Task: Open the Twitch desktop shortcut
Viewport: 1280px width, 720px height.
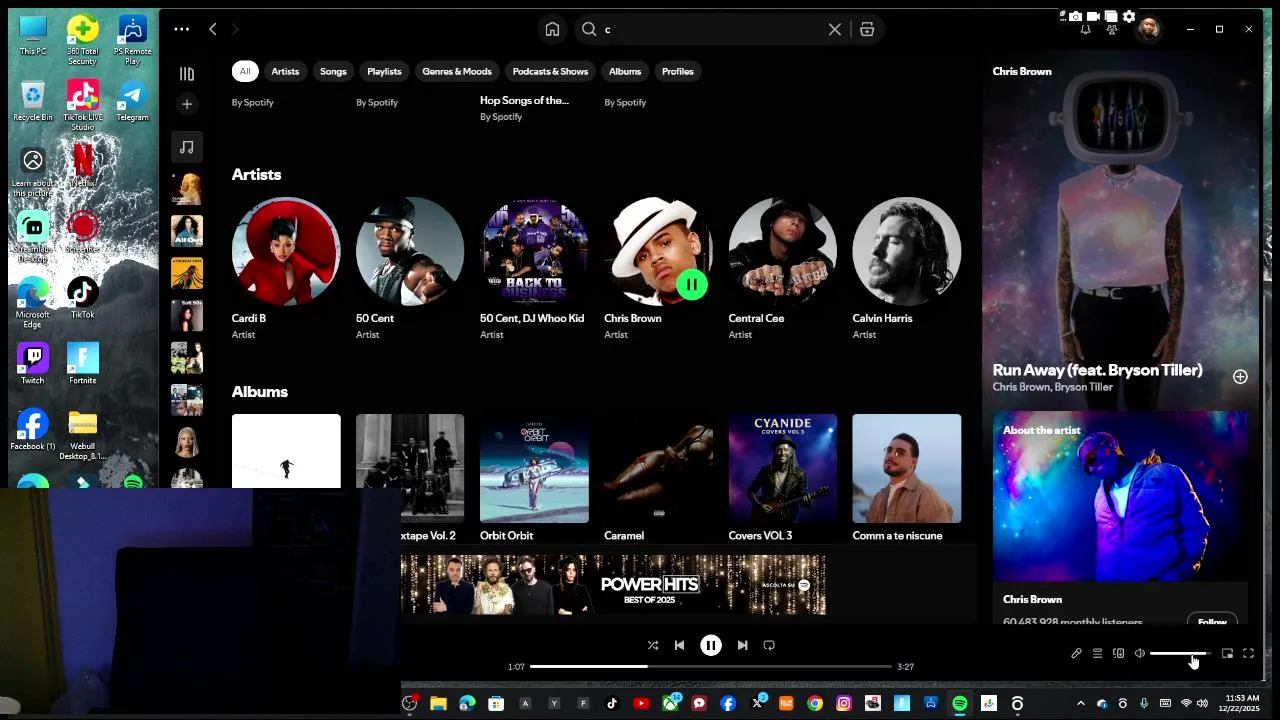Action: 33,364
